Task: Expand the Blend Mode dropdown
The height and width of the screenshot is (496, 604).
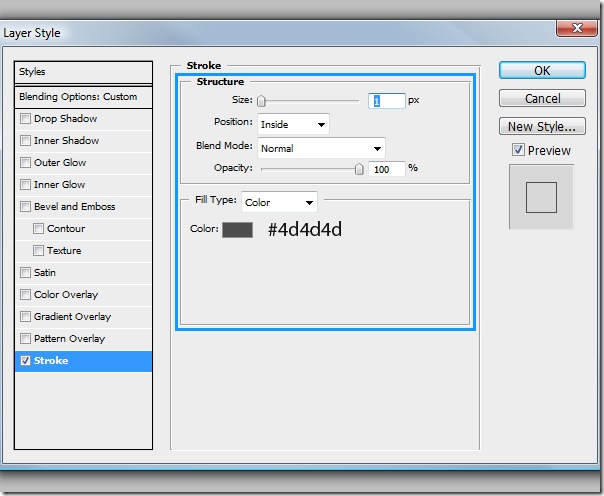Action: point(321,148)
